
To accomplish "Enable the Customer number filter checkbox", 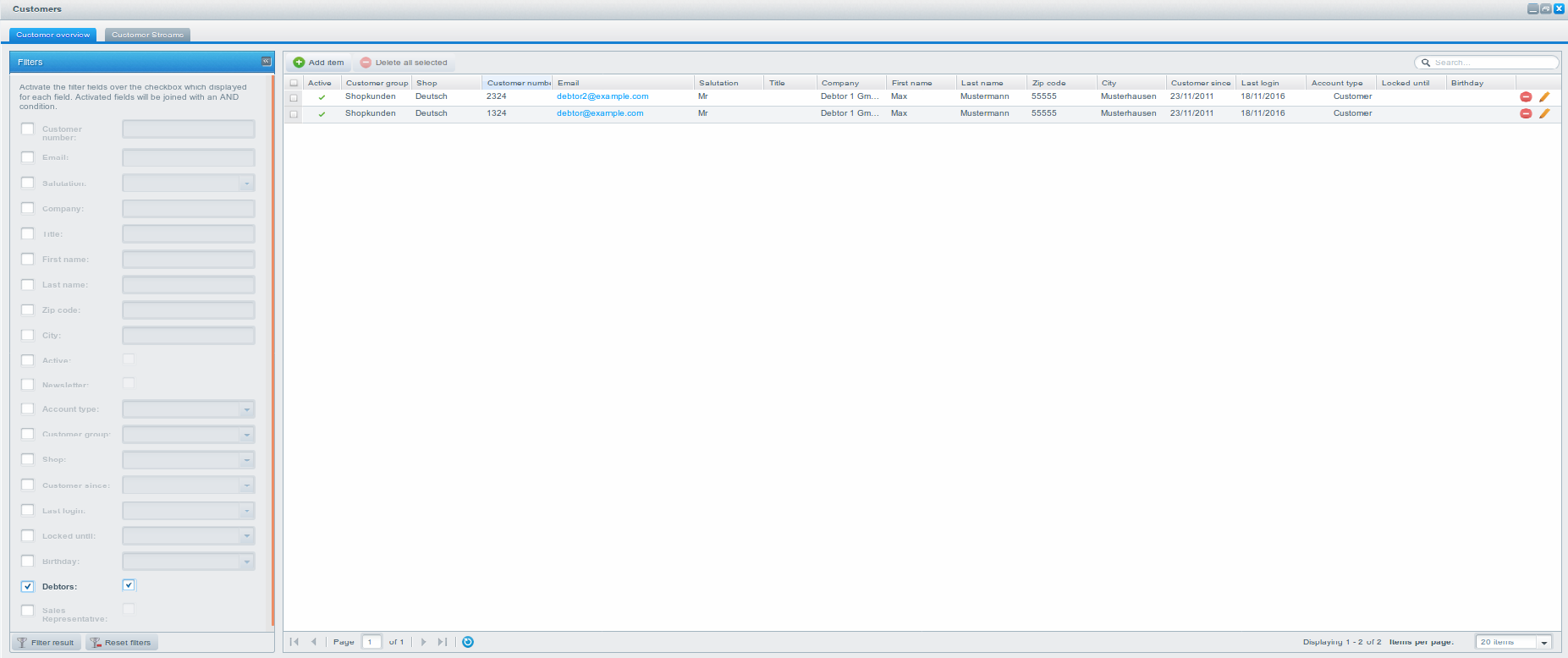I will point(28,129).
